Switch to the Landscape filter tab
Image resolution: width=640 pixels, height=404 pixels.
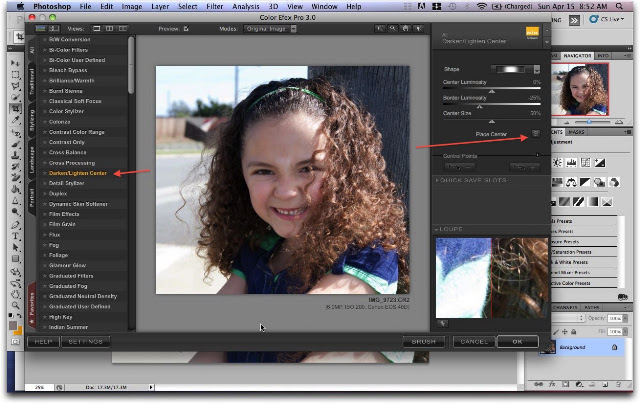[32, 160]
